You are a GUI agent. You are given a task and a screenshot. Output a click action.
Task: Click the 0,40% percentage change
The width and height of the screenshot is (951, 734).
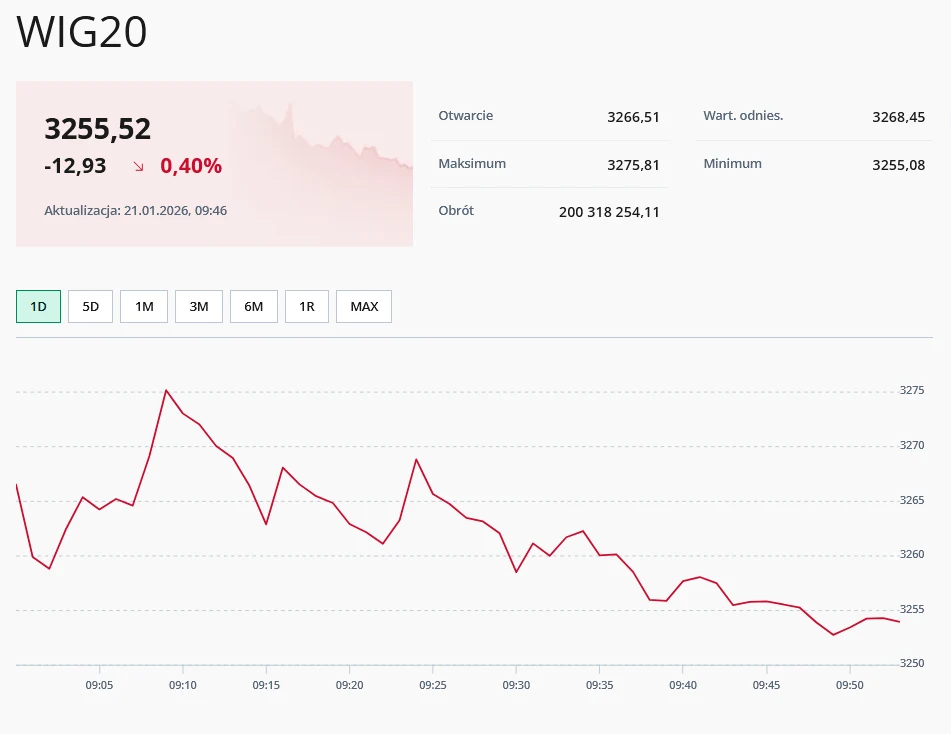click(191, 166)
